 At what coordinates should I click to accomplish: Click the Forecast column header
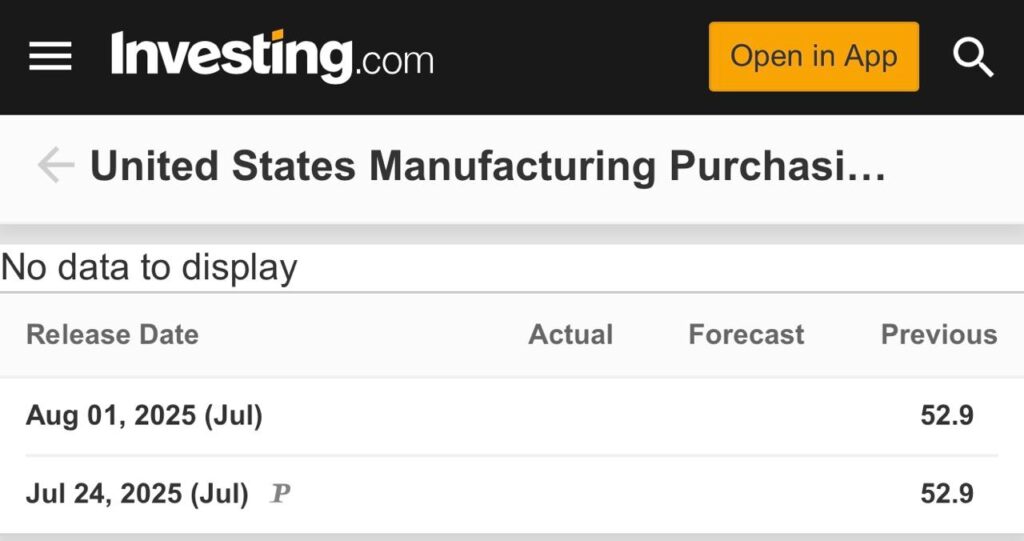(746, 335)
